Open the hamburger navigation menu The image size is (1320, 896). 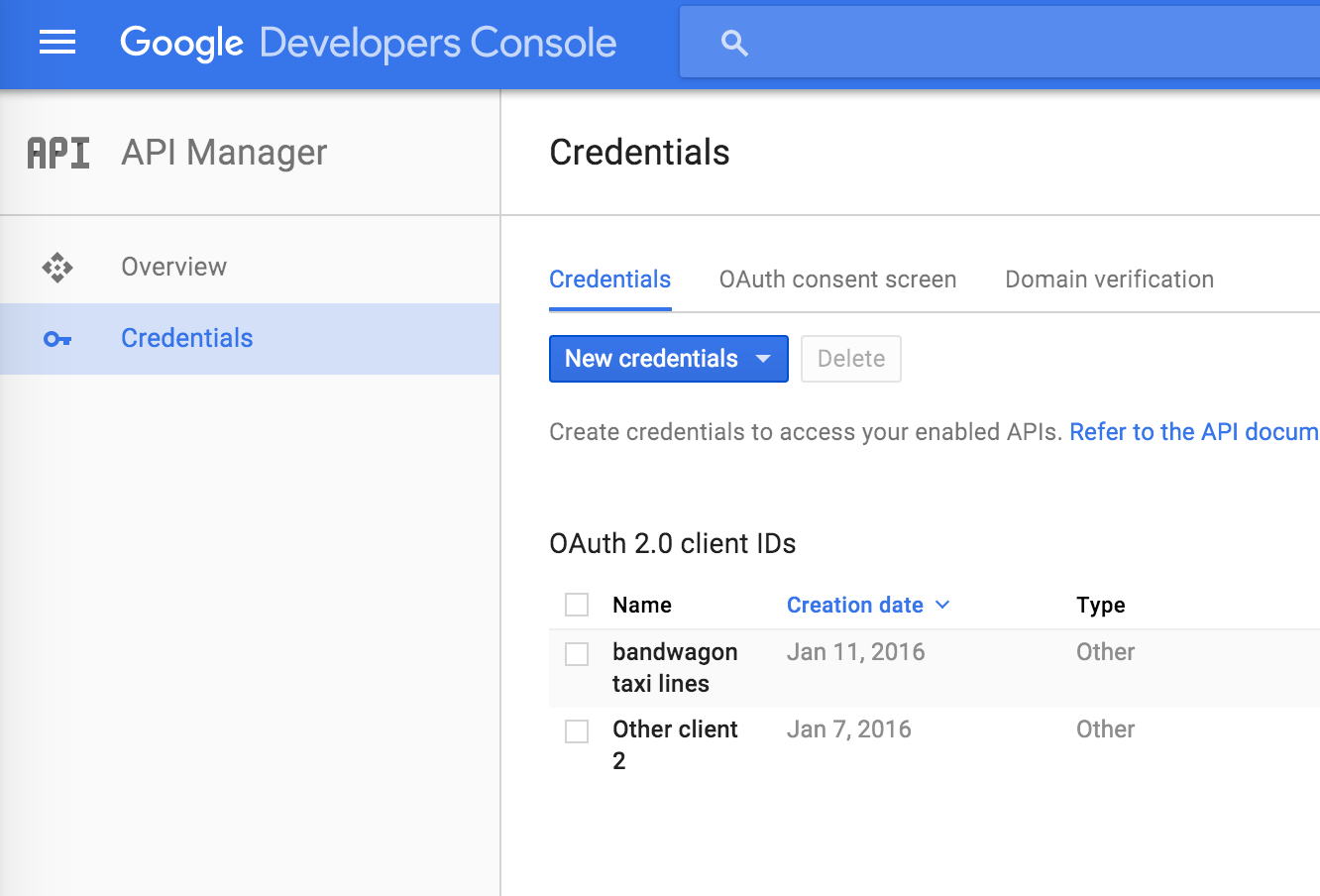point(57,43)
